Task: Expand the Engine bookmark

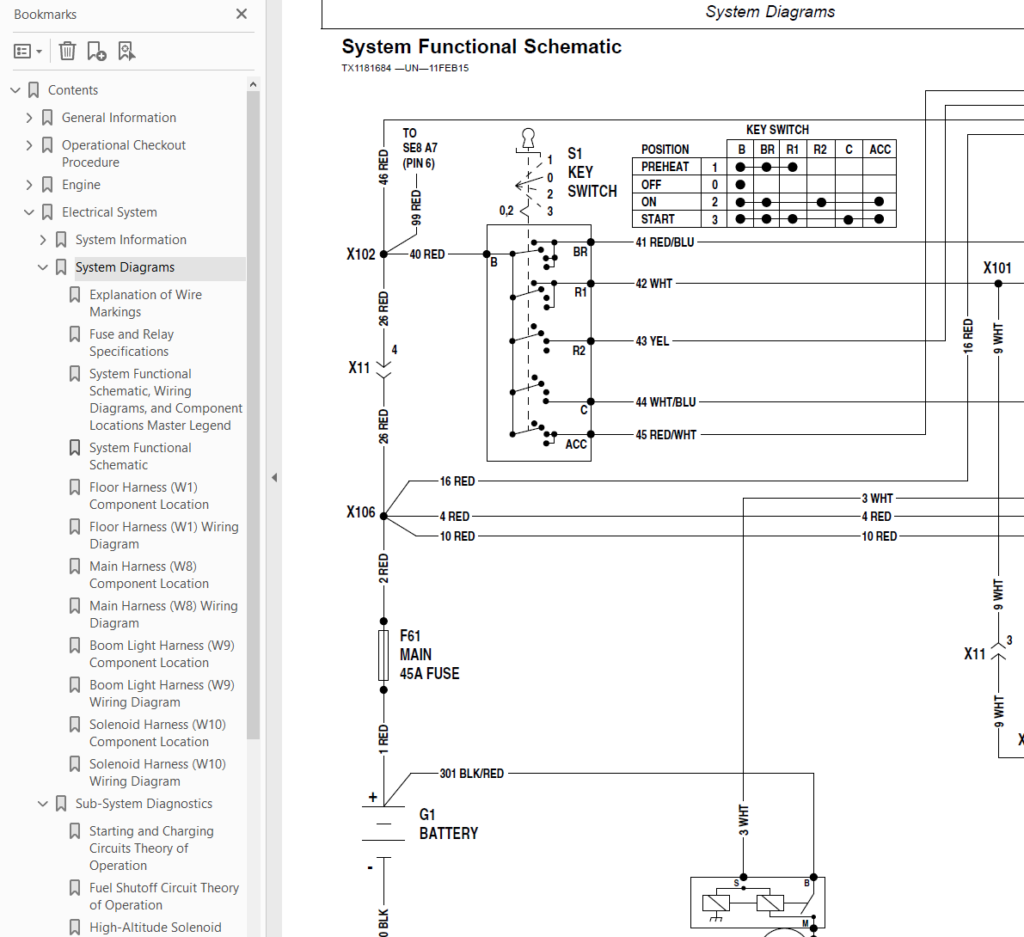Action: coord(29,185)
